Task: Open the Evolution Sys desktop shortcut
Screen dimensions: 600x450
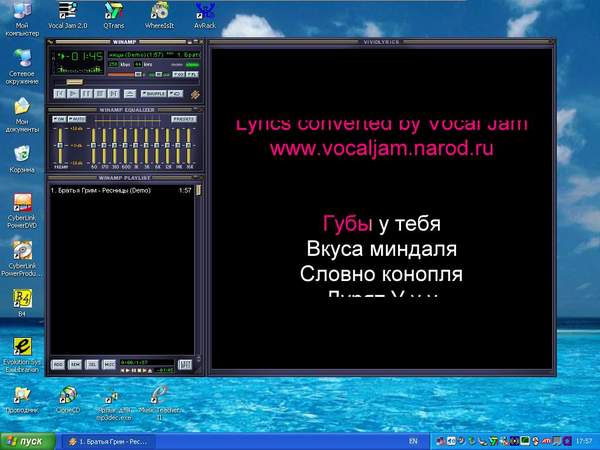Action: pos(22,355)
